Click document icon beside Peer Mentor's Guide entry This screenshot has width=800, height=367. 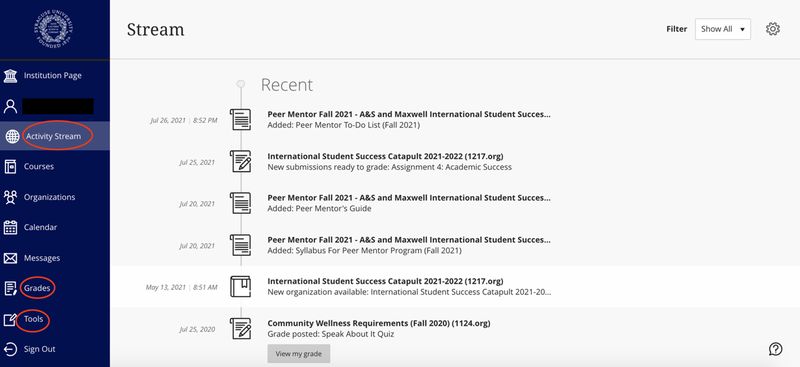[240, 203]
